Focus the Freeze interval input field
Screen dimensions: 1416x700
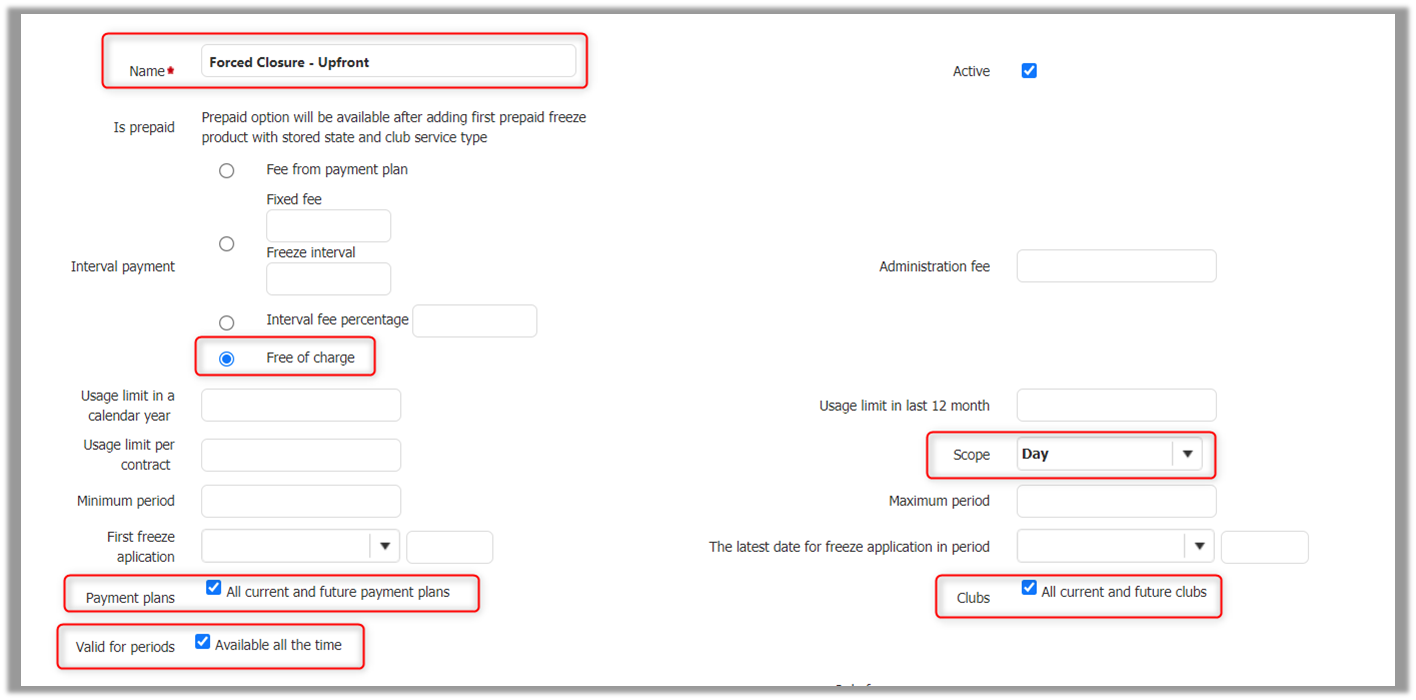click(x=328, y=279)
